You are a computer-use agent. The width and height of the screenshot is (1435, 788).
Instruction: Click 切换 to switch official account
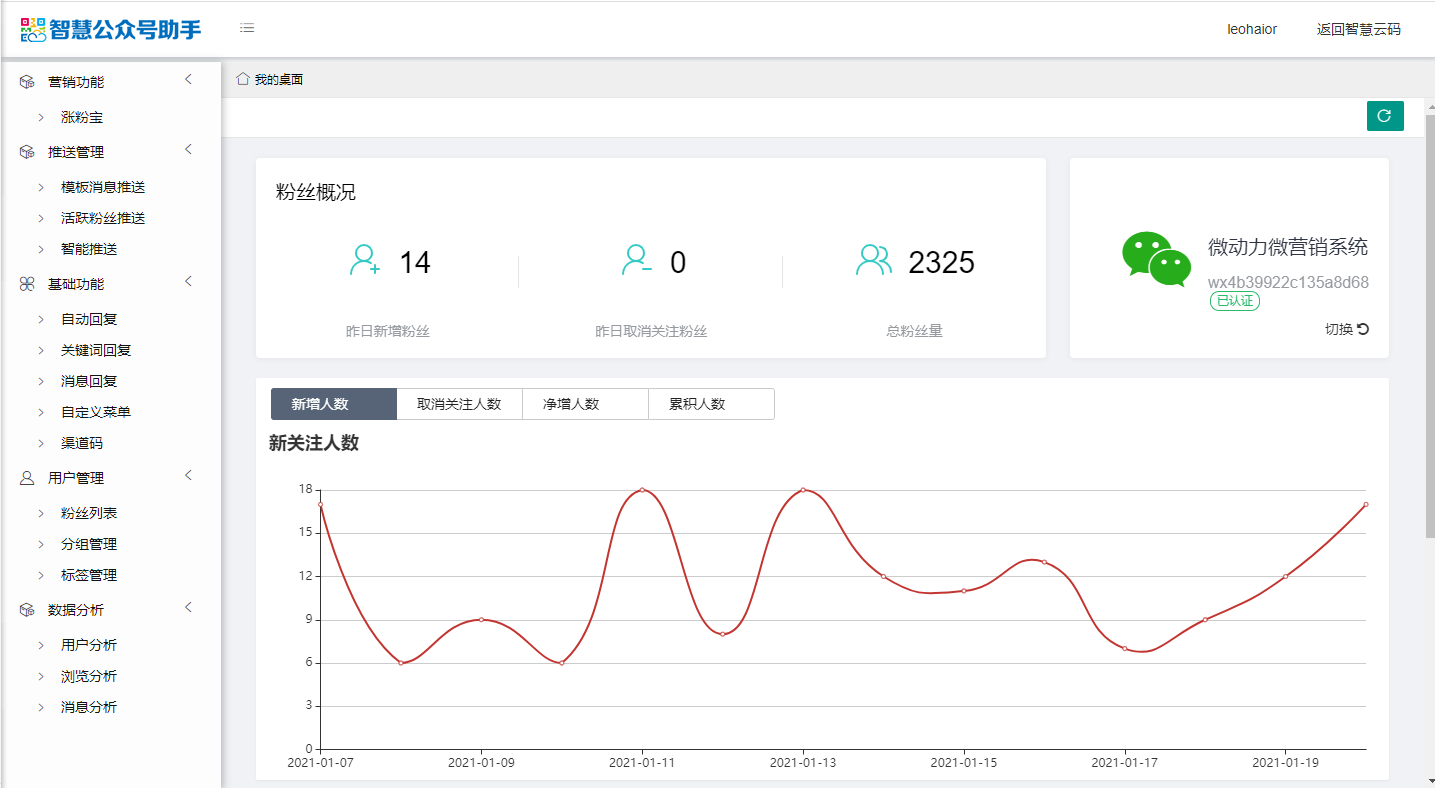pos(1346,329)
